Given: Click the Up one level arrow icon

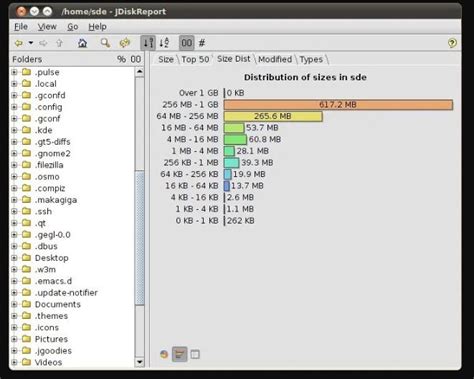Looking at the screenshot, I should pyautogui.click(x=59, y=43).
